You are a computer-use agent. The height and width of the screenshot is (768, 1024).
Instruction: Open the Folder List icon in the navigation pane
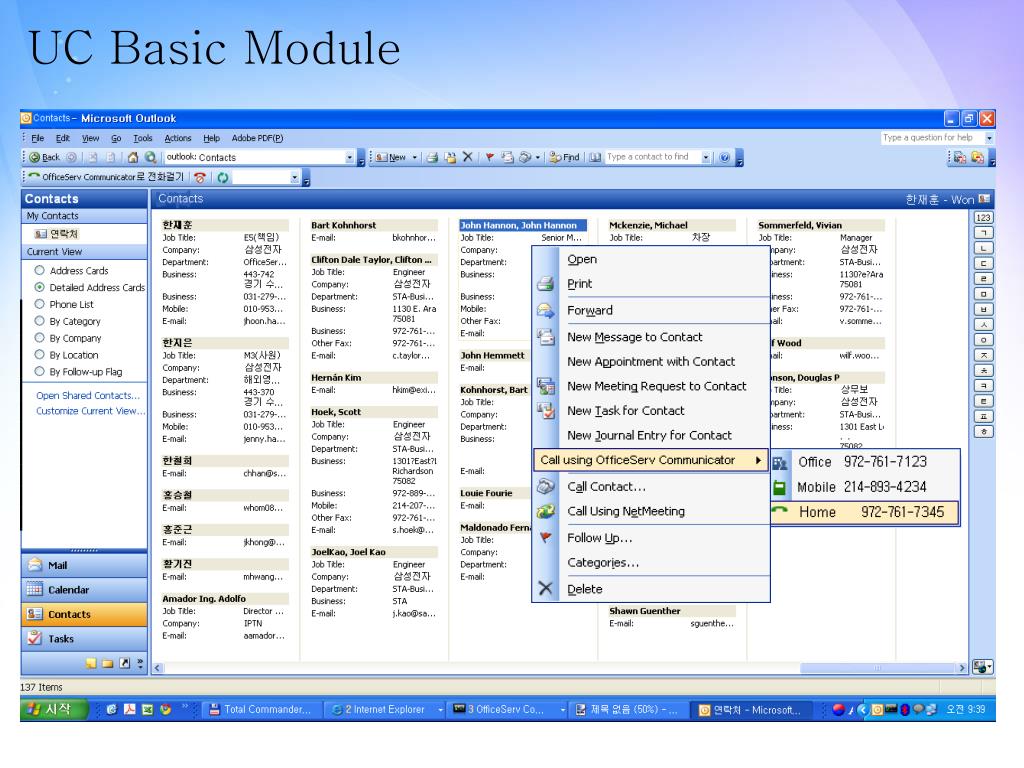coord(107,664)
